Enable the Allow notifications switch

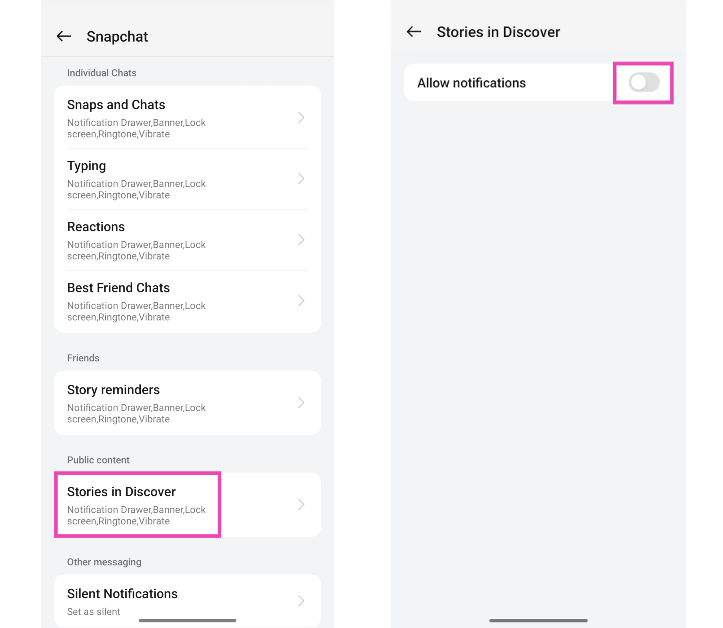pyautogui.click(x=644, y=83)
